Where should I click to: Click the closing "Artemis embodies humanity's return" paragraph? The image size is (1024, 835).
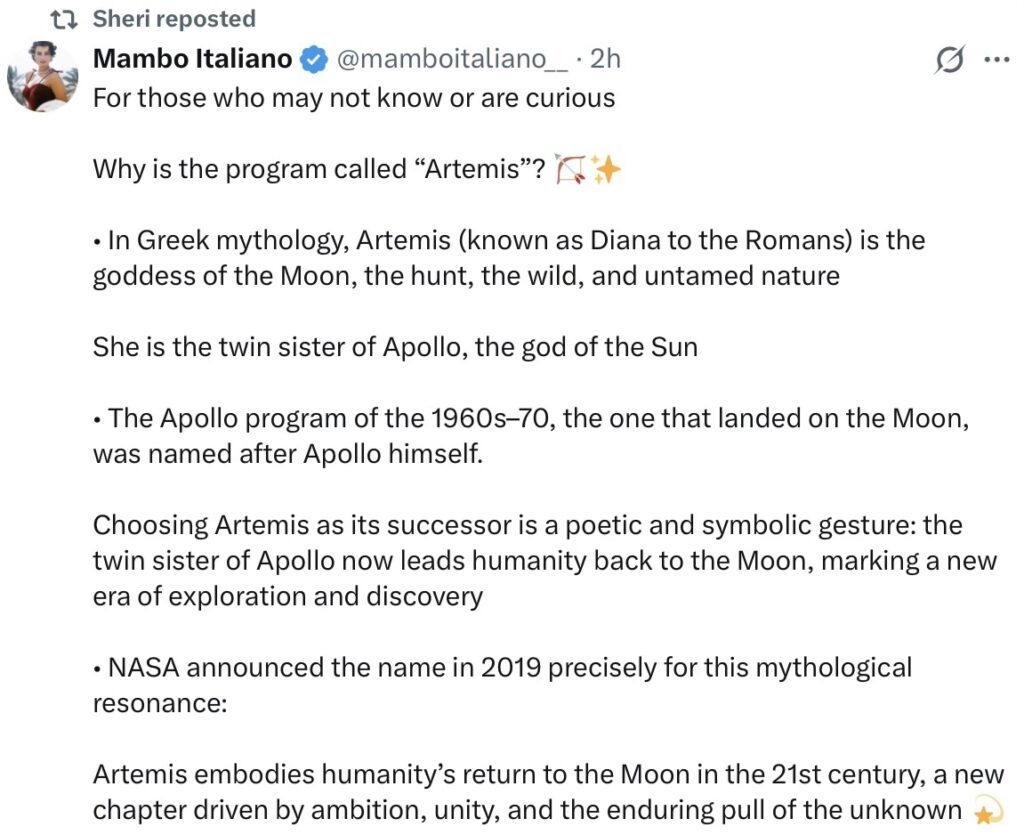(x=540, y=792)
